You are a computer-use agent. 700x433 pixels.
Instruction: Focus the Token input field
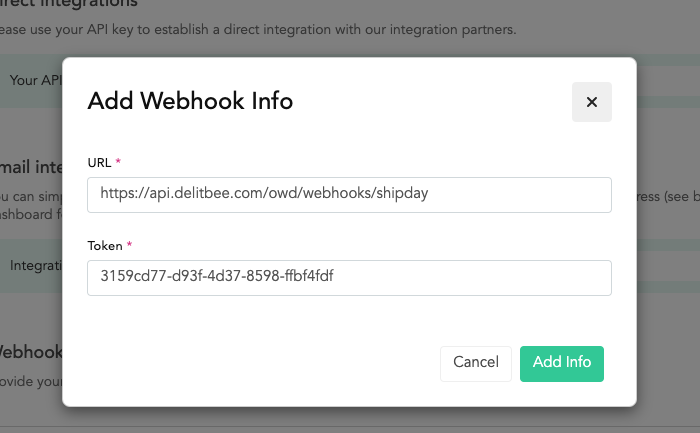[x=349, y=278]
